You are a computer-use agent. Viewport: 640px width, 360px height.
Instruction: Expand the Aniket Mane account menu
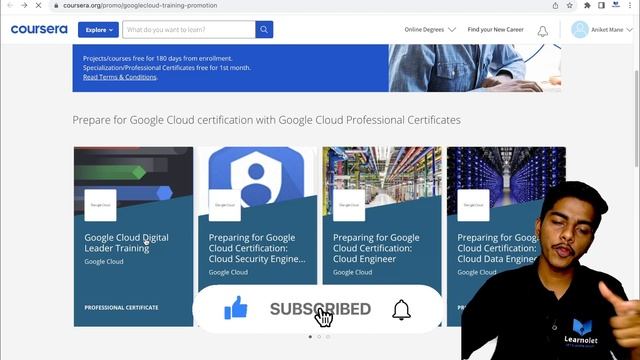pyautogui.click(x=611, y=29)
